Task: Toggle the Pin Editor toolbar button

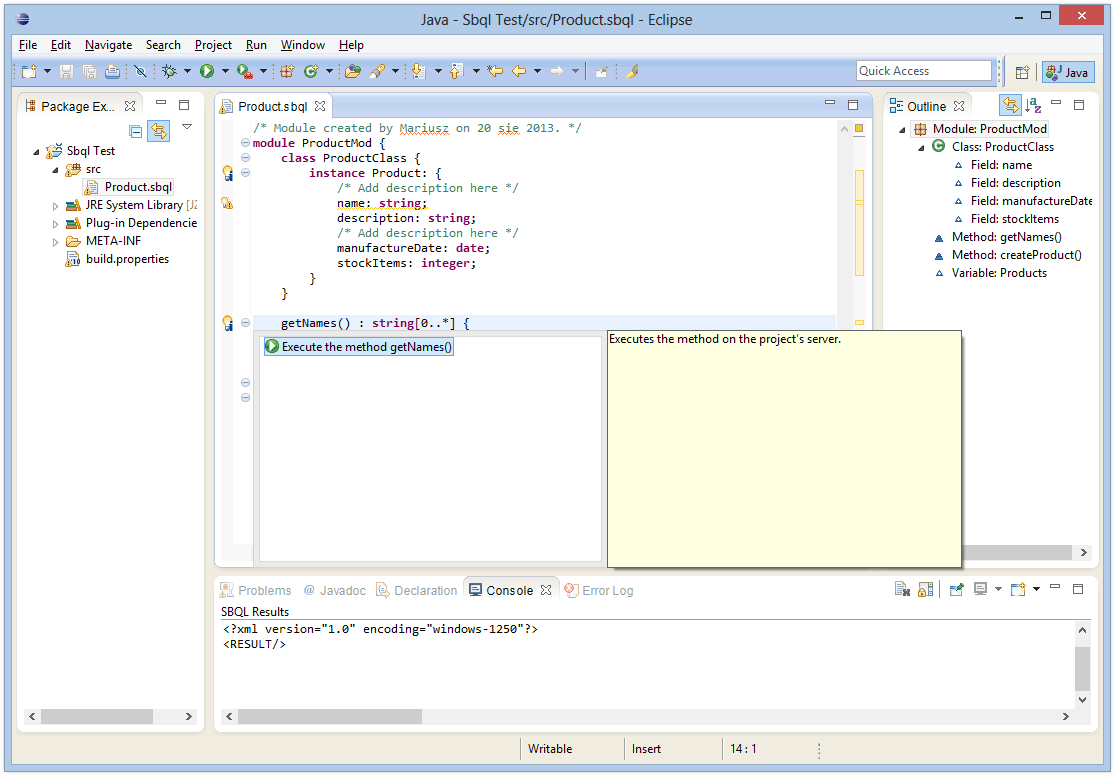Action: coord(601,71)
